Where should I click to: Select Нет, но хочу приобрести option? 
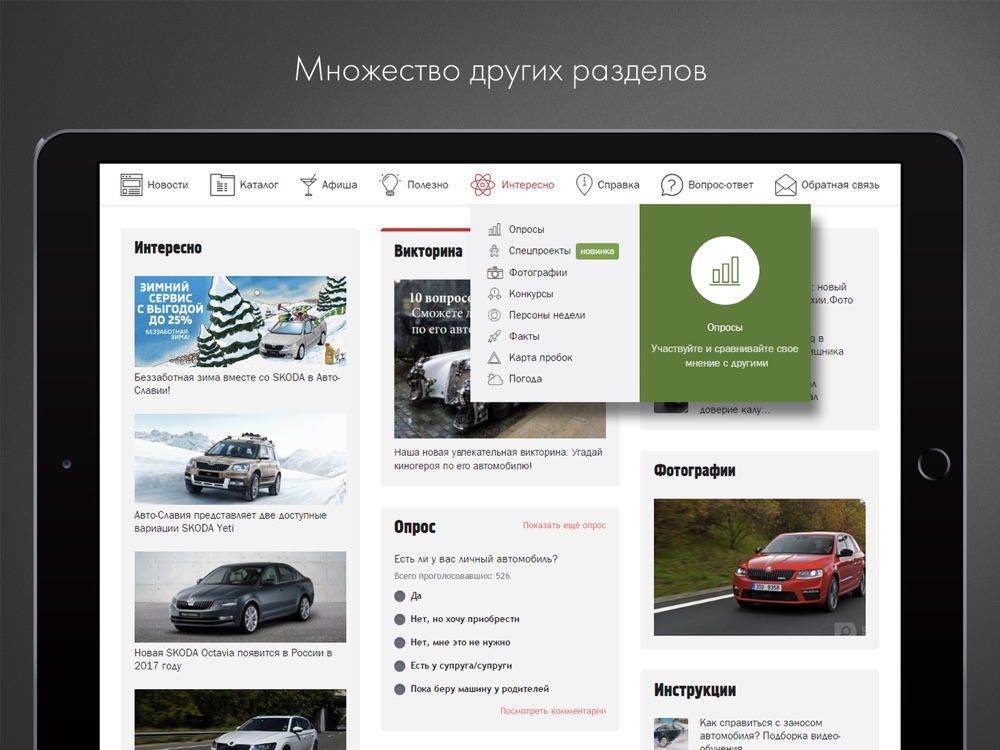coord(400,619)
